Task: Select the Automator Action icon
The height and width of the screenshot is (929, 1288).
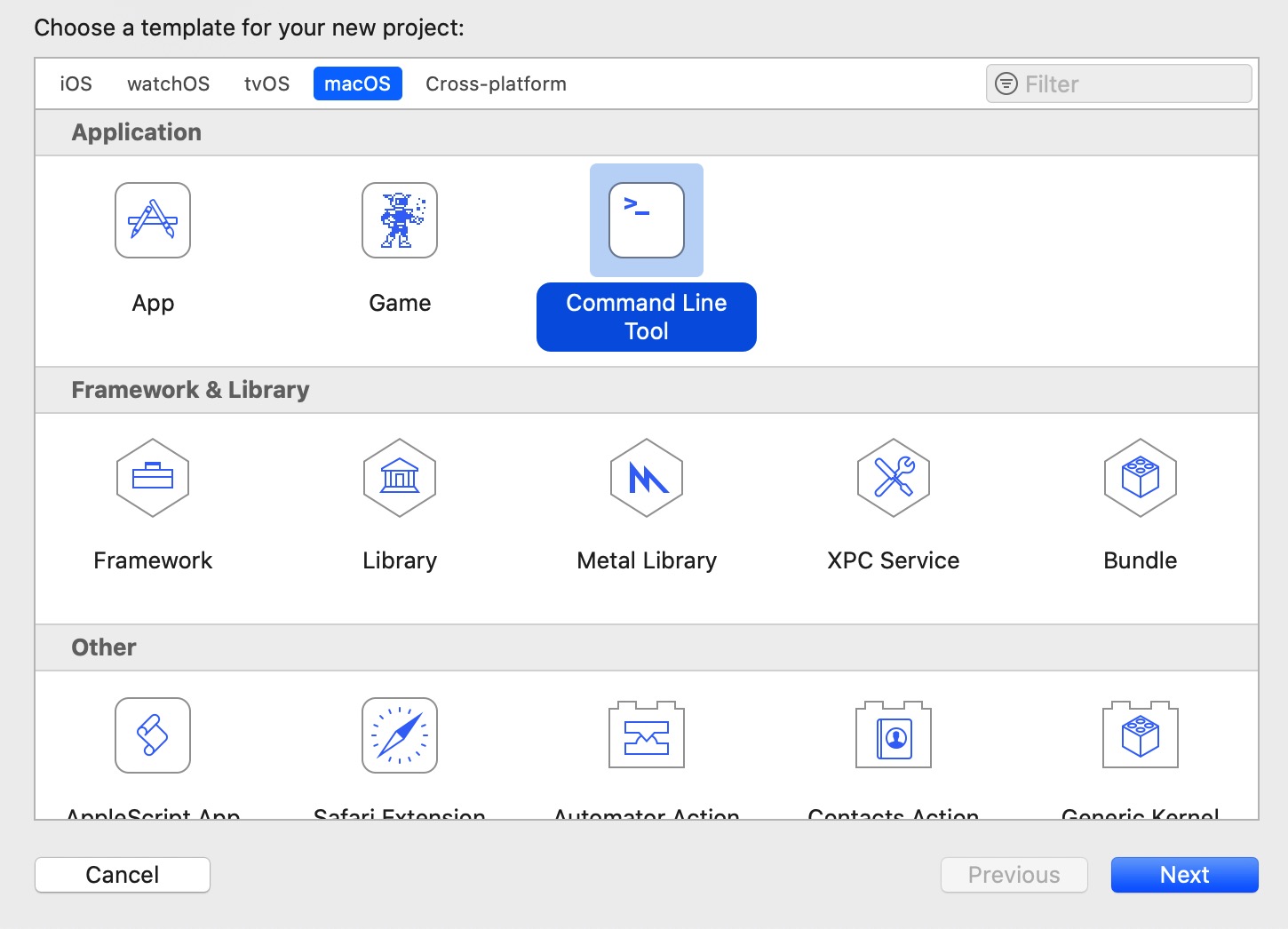Action: pos(647,734)
